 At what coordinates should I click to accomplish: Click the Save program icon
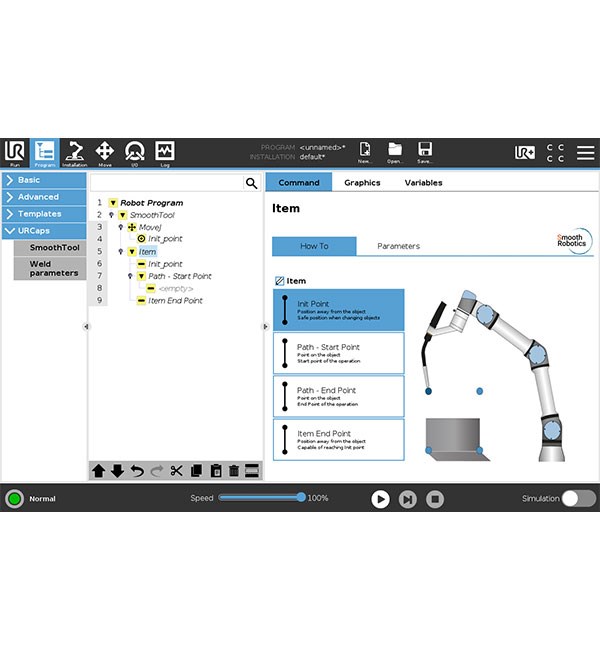pyautogui.click(x=425, y=152)
